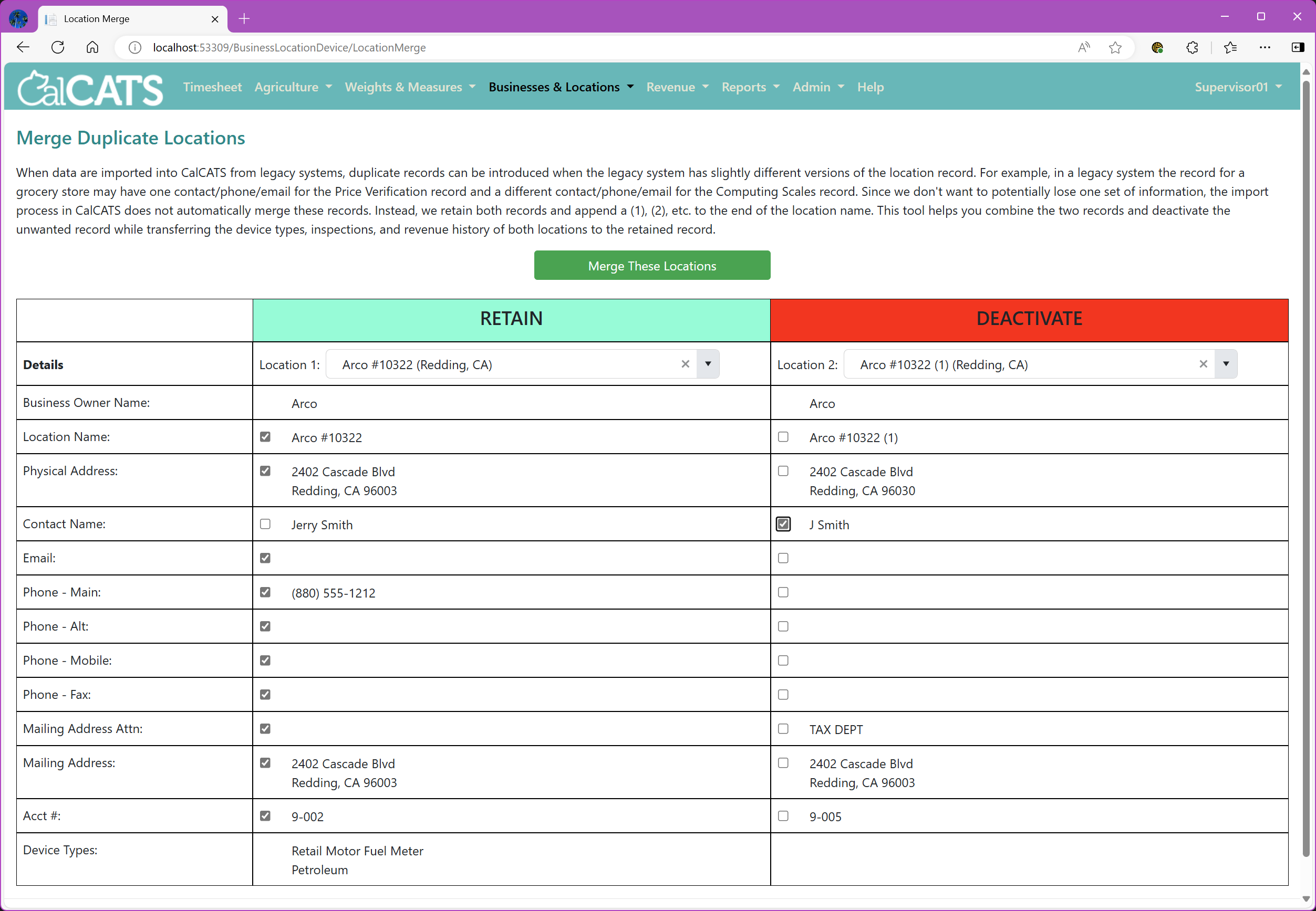Clear Location 2 selection with X
1316x911 pixels.
(1203, 364)
